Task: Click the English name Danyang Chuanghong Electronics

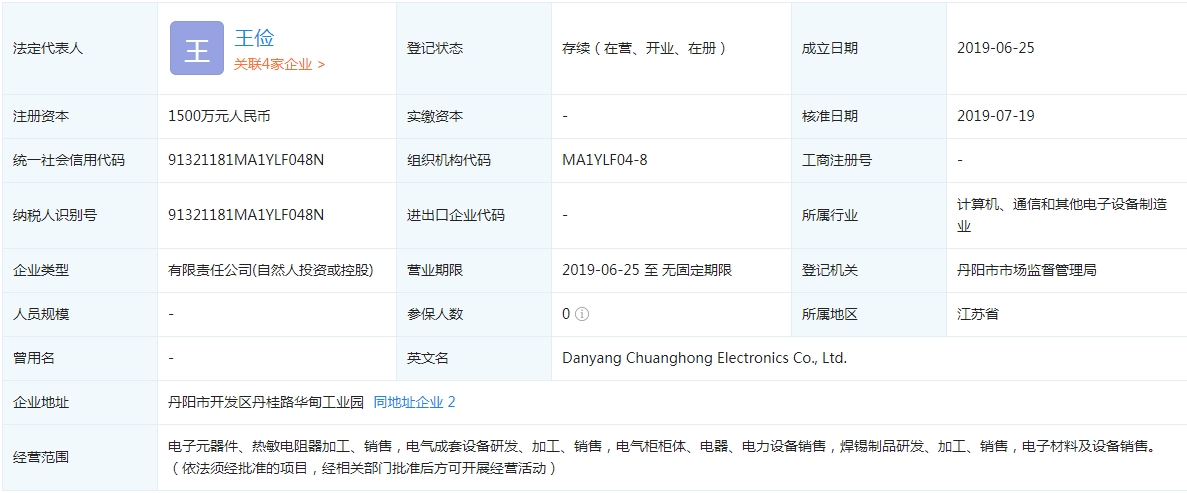Action: coord(704,358)
